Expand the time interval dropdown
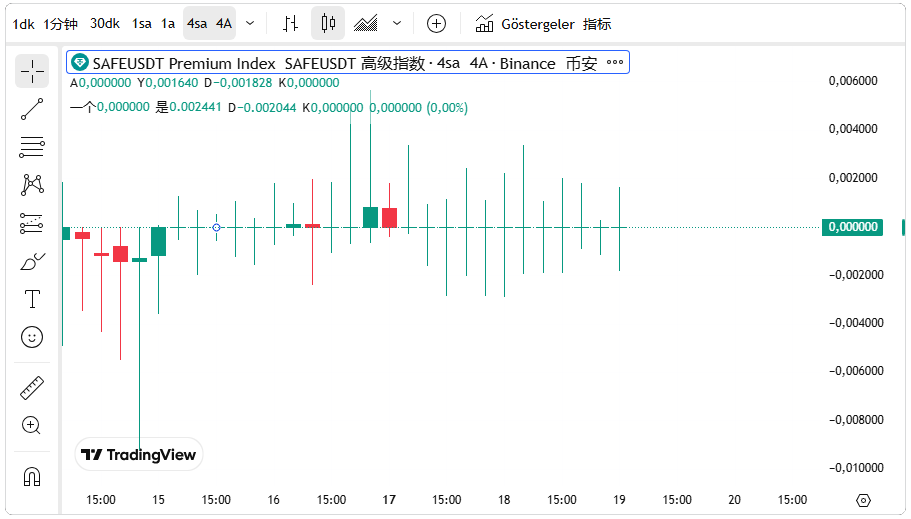Viewport: 911px width, 519px height. coord(250,23)
